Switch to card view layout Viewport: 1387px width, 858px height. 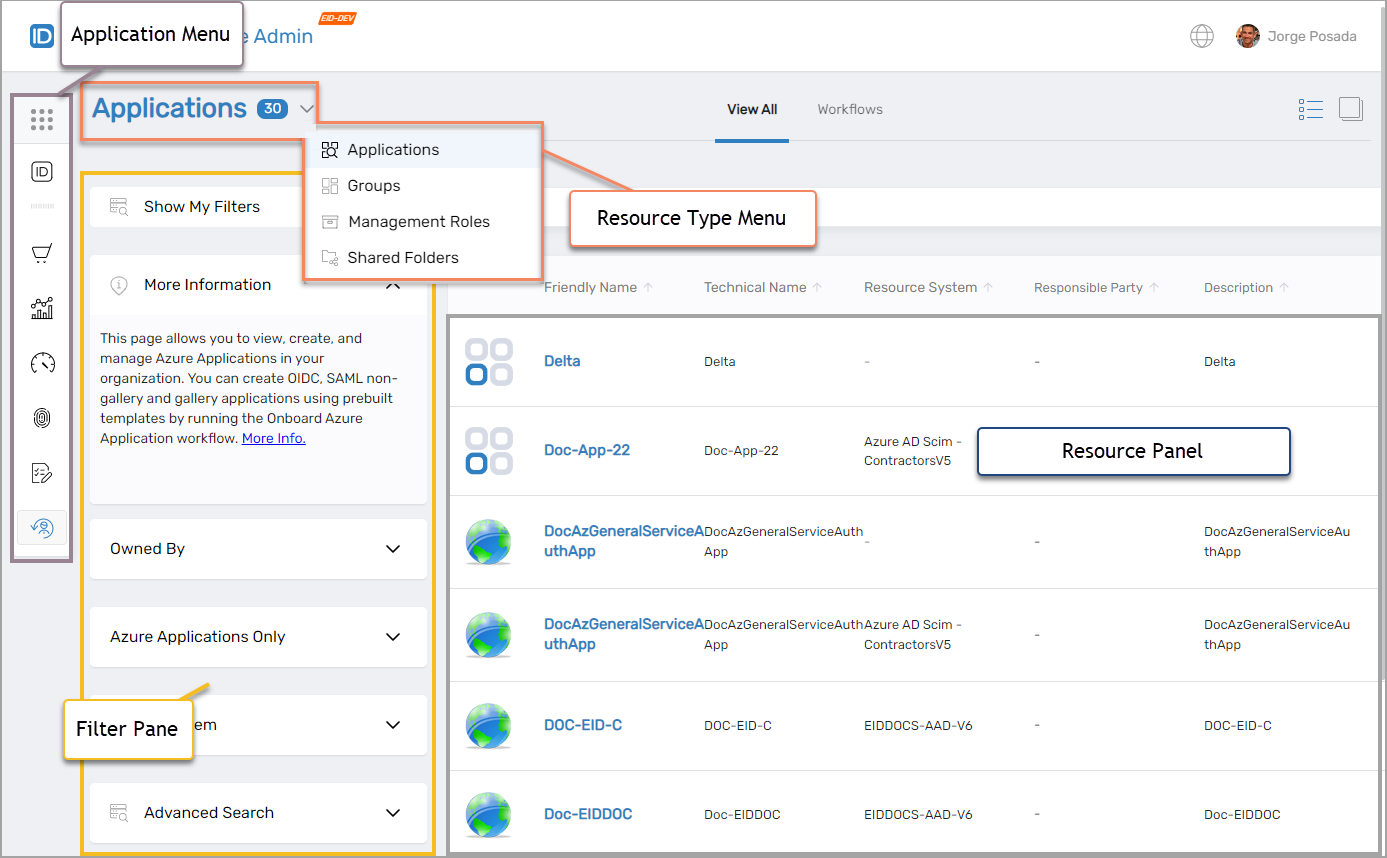(x=1350, y=109)
